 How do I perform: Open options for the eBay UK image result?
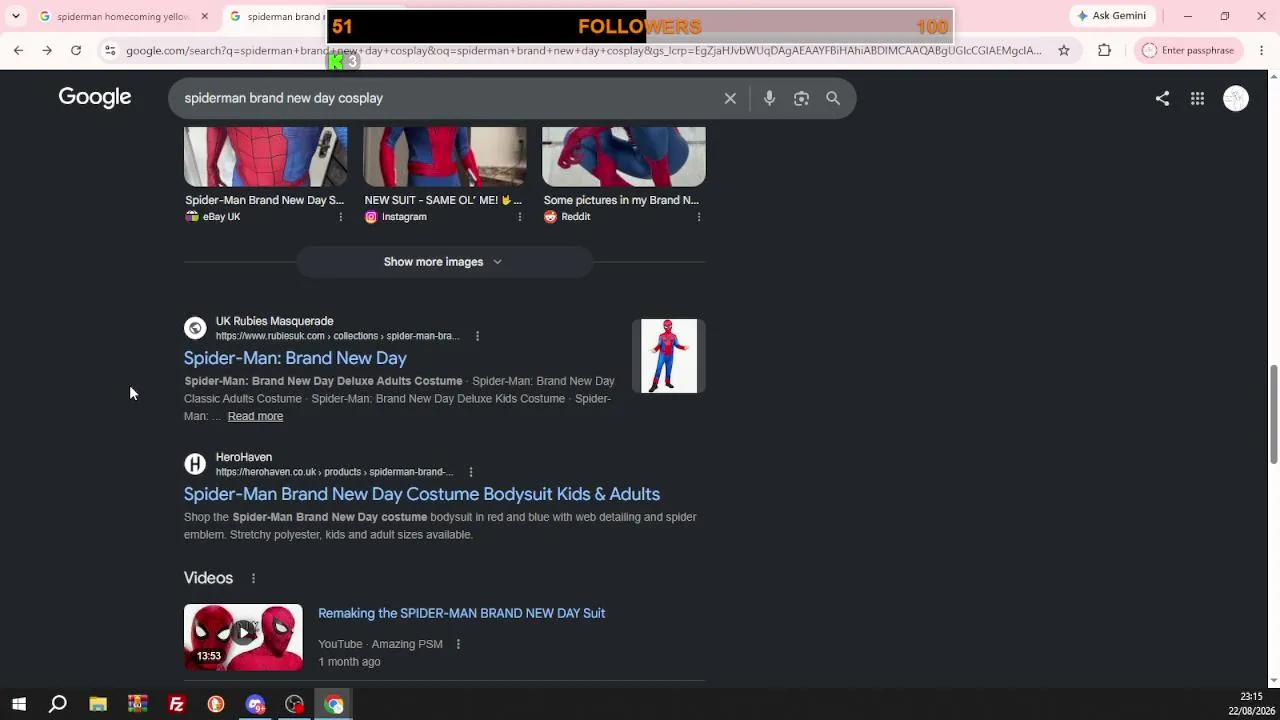(340, 217)
